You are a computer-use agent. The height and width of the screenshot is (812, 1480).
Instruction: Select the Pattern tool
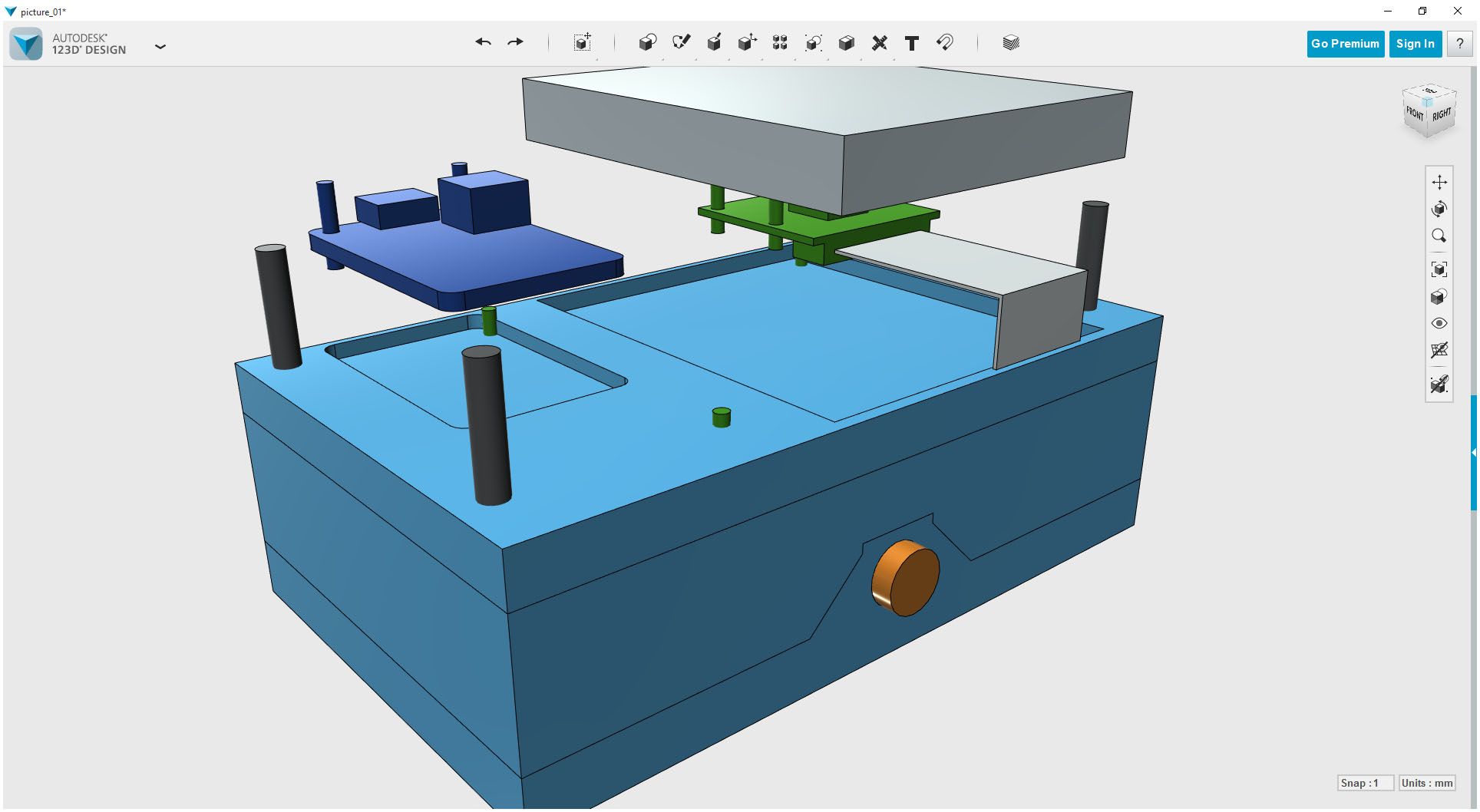(x=780, y=43)
